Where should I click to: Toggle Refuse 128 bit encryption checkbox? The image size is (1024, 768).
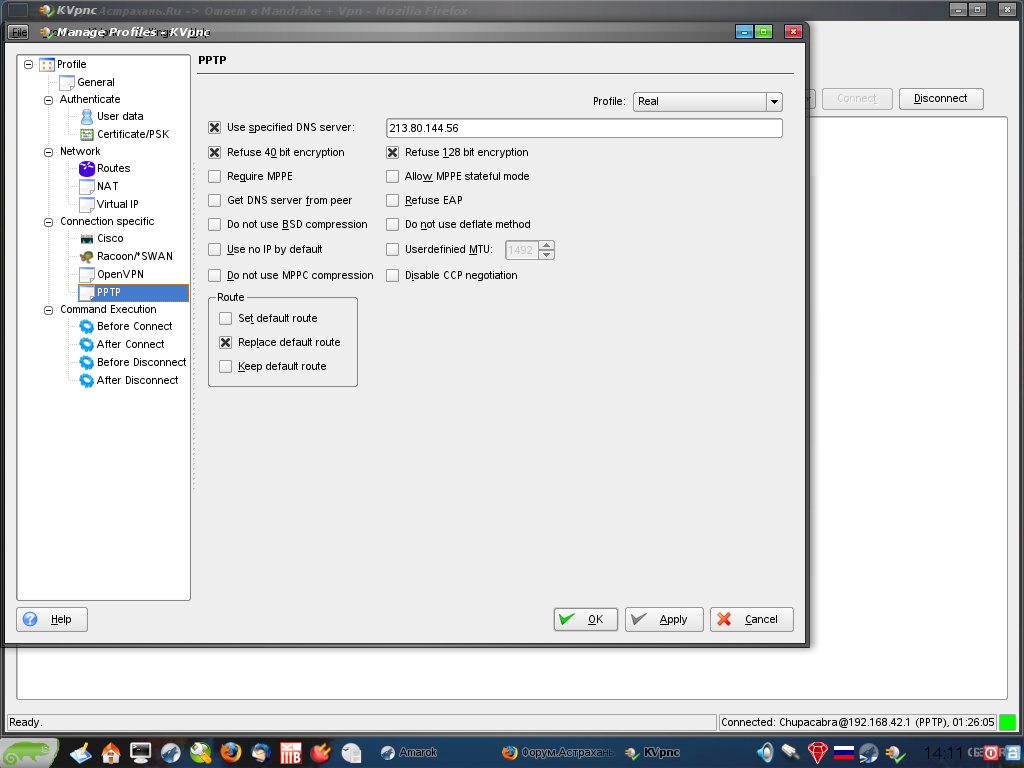click(392, 153)
